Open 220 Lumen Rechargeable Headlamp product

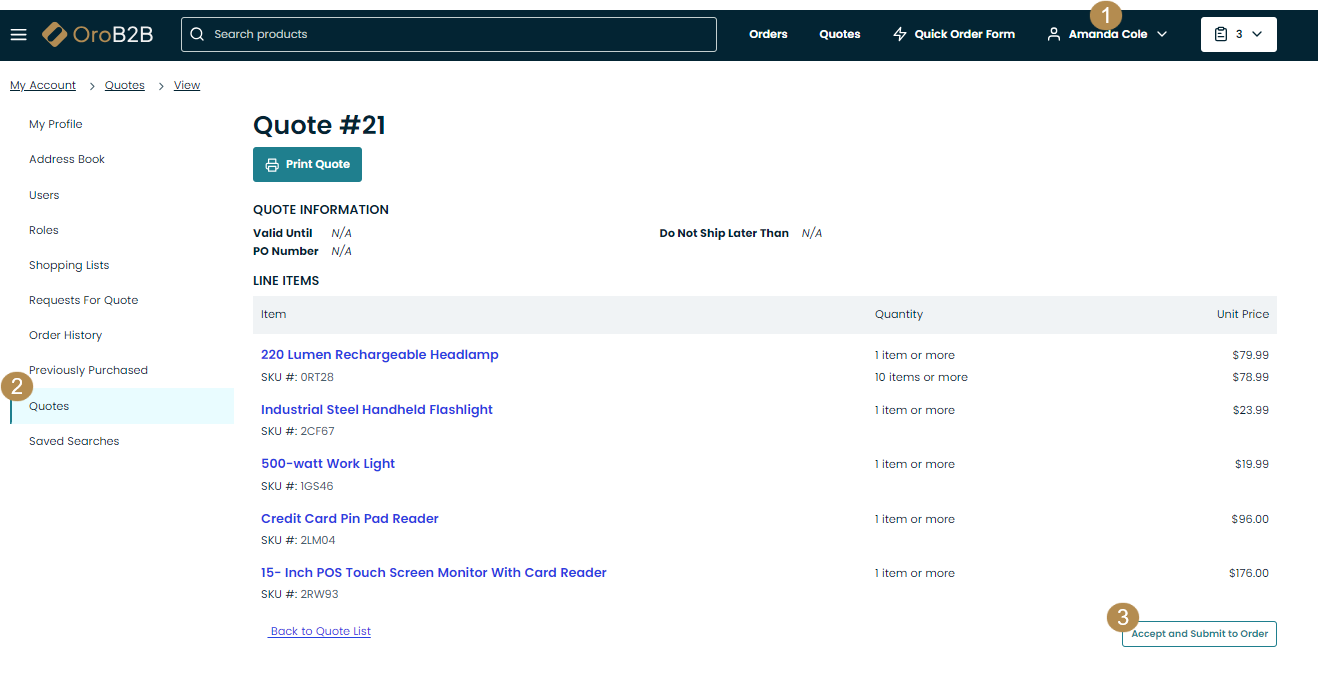379,355
